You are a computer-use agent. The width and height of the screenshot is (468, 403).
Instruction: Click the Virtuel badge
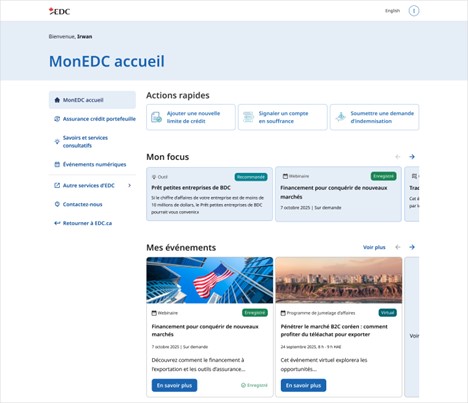[x=387, y=313]
